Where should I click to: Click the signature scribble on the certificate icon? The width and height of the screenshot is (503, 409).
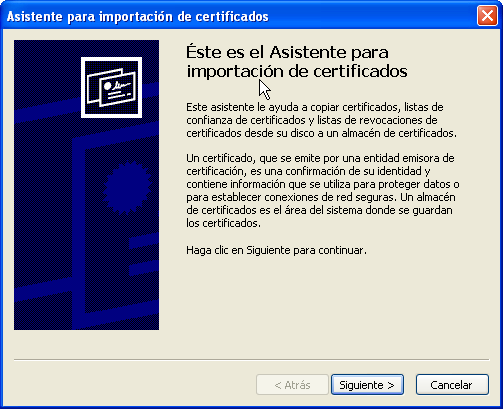[120, 86]
